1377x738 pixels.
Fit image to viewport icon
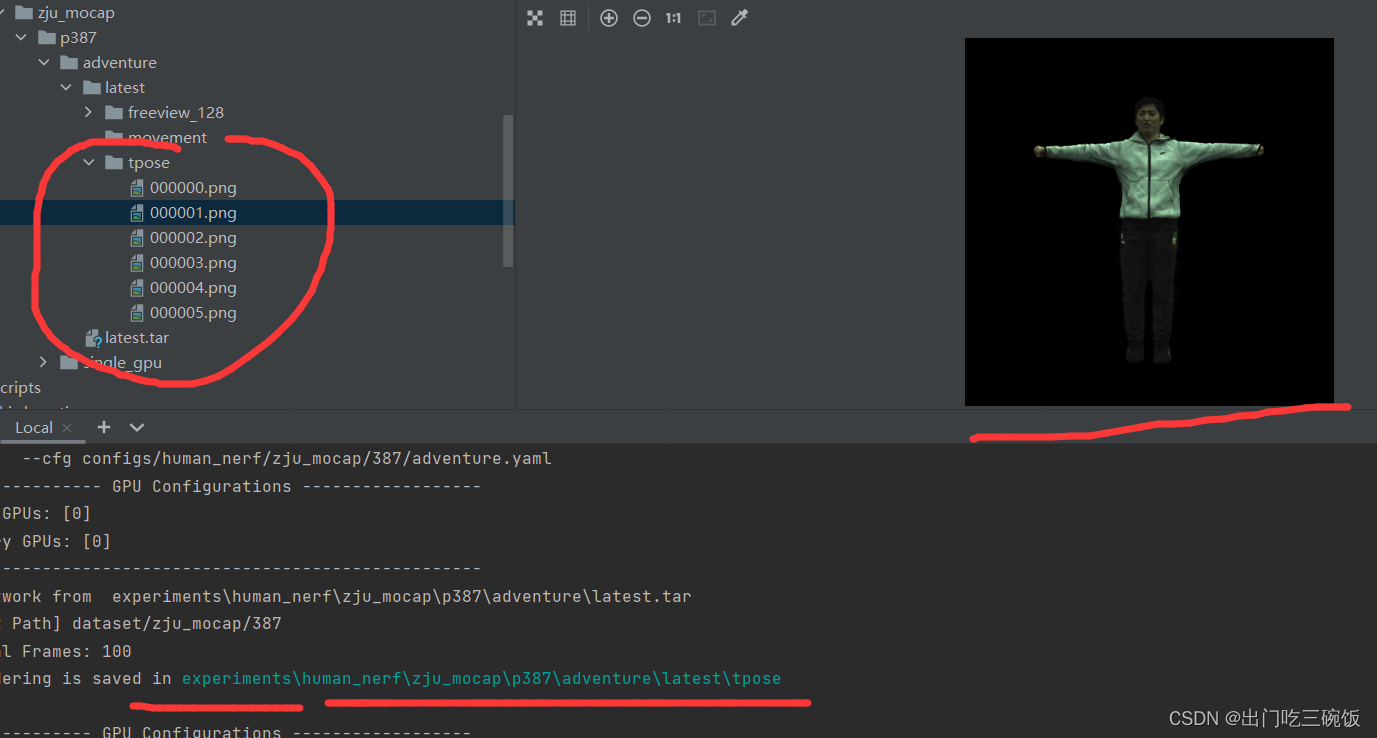[707, 18]
